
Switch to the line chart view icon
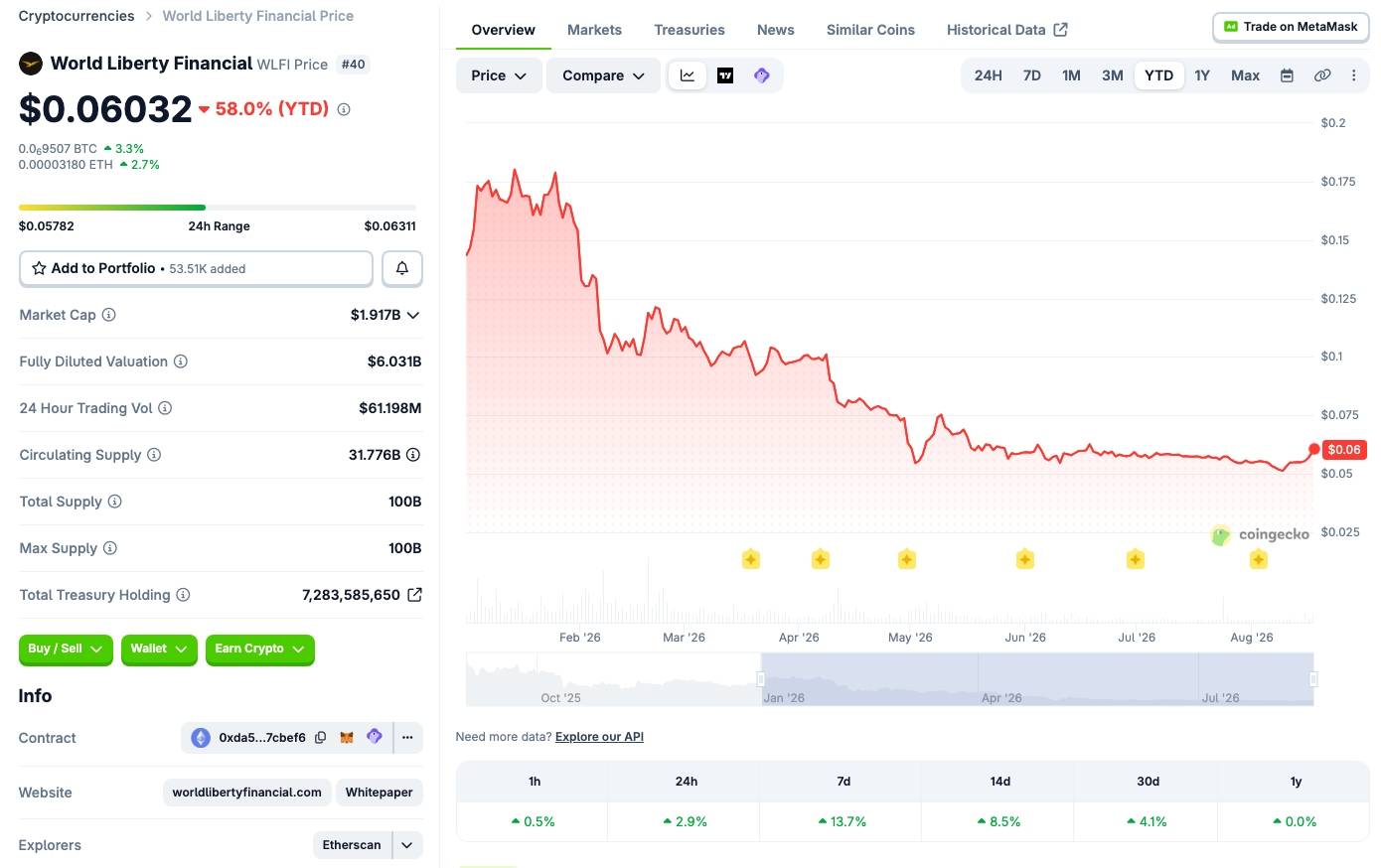pyautogui.click(x=688, y=75)
